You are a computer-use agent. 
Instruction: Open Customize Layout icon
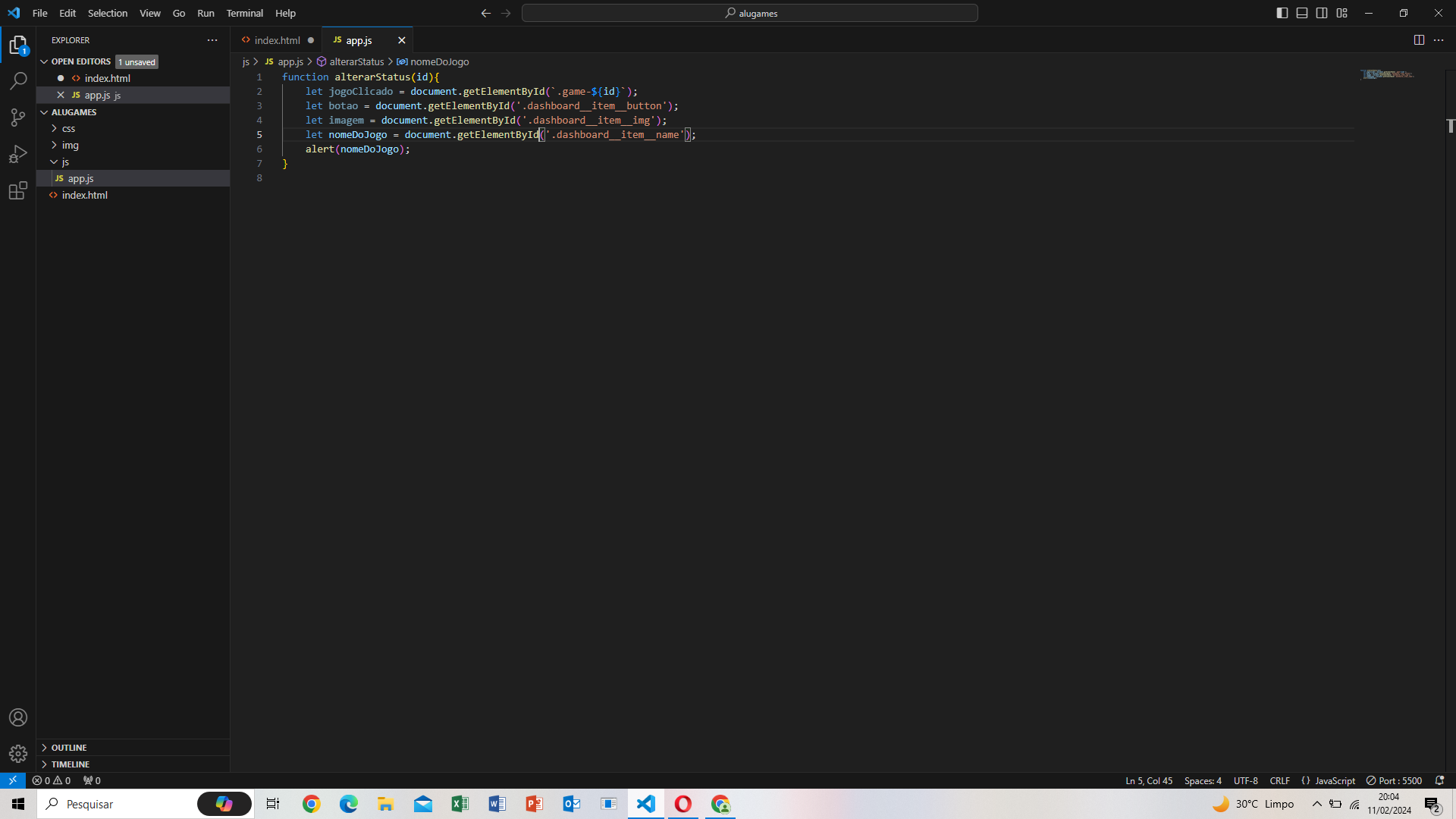(1342, 13)
